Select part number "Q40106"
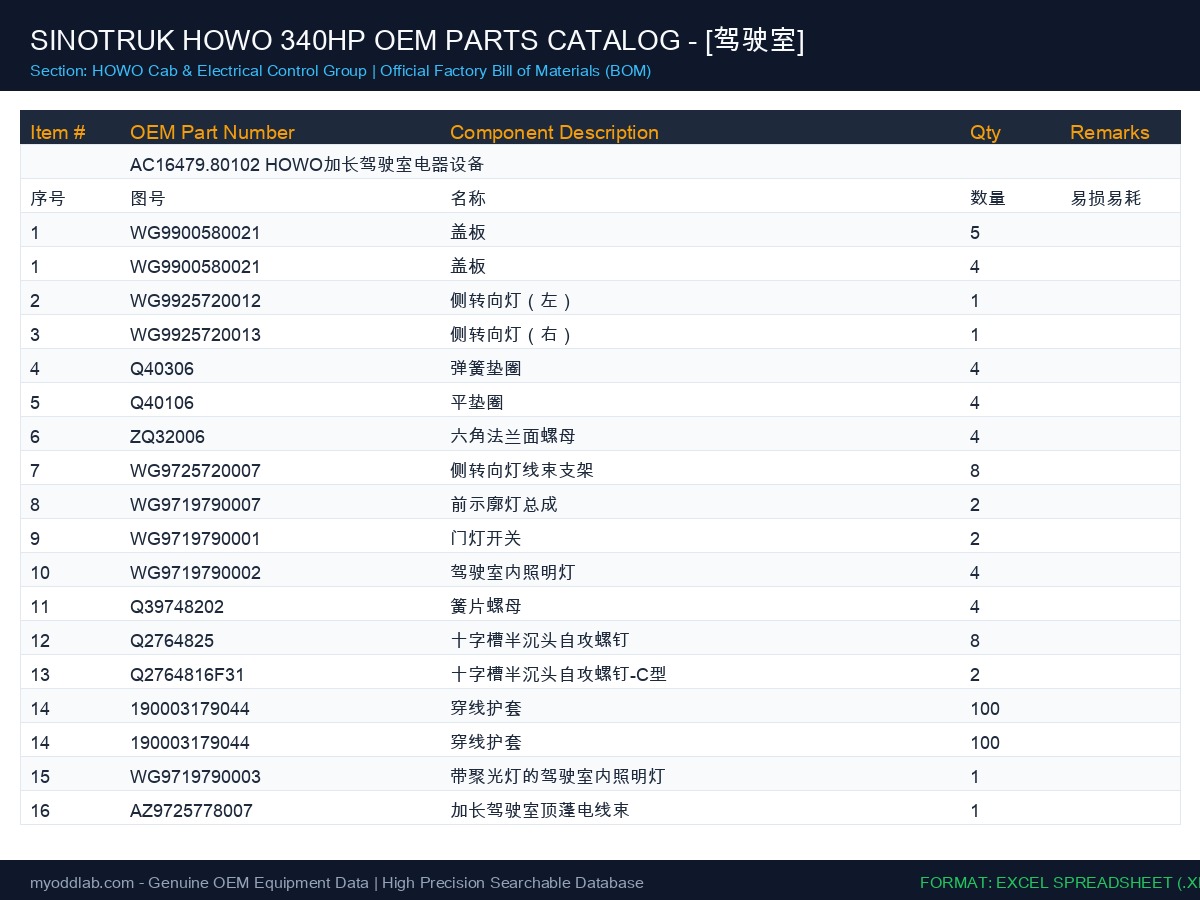This screenshot has width=1200, height=900. (x=162, y=402)
